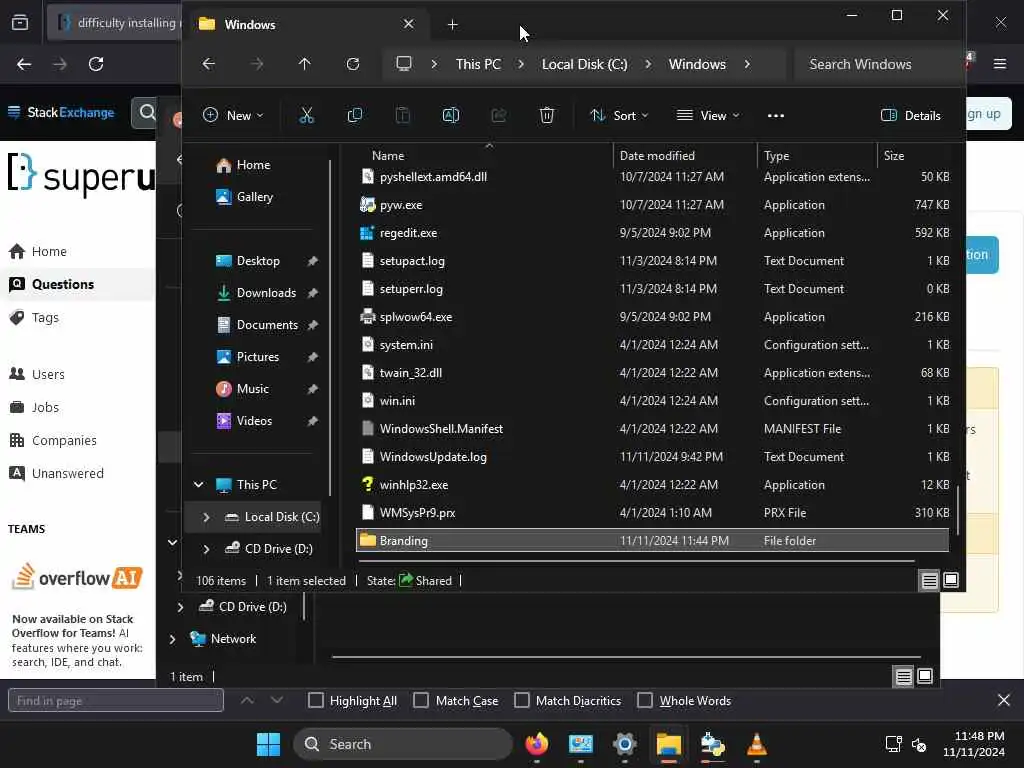This screenshot has width=1024, height=768.
Task: Go up one folder level
Action: [x=304, y=64]
